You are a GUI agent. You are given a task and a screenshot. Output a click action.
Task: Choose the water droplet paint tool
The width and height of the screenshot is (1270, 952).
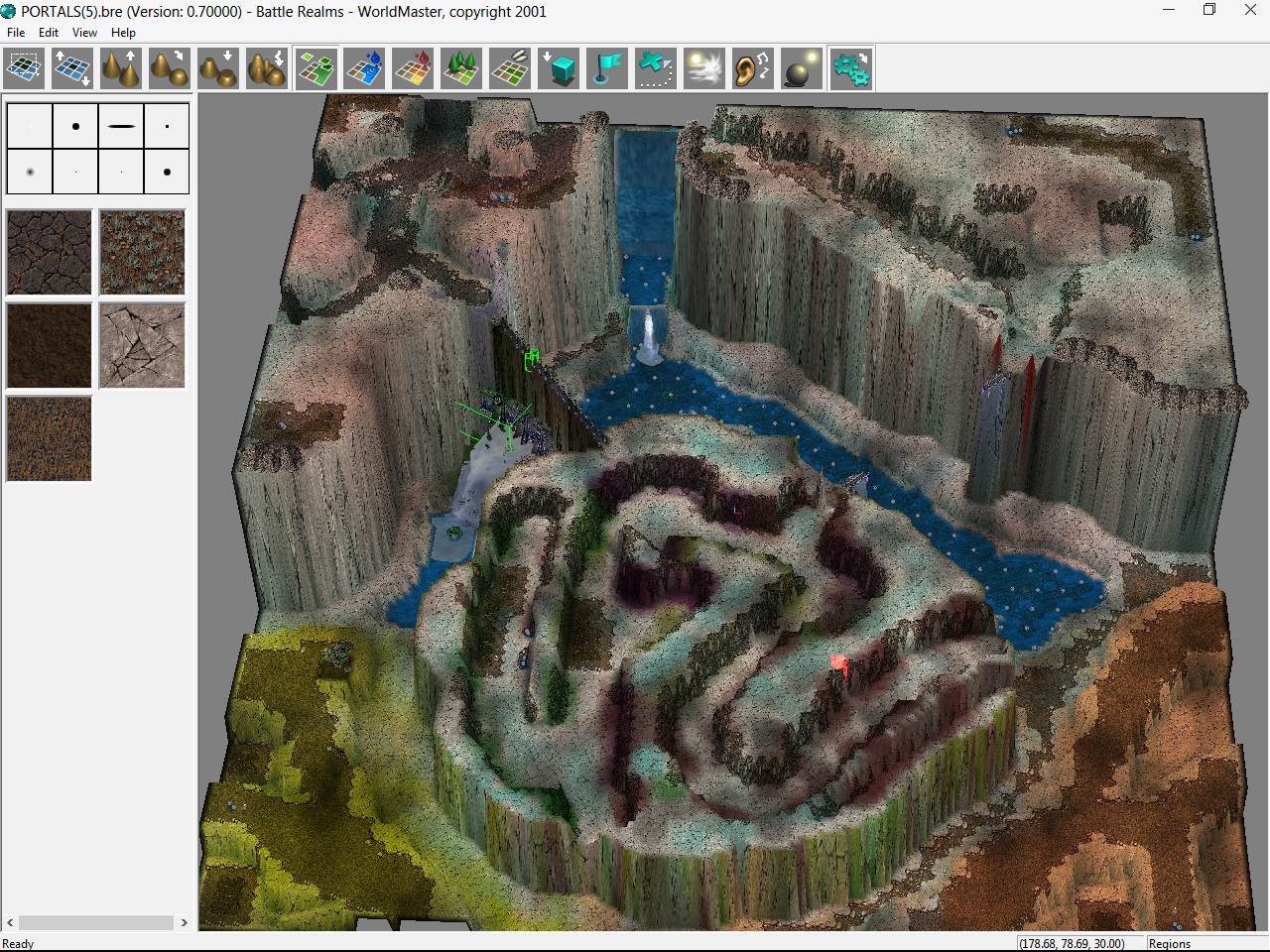[365, 69]
